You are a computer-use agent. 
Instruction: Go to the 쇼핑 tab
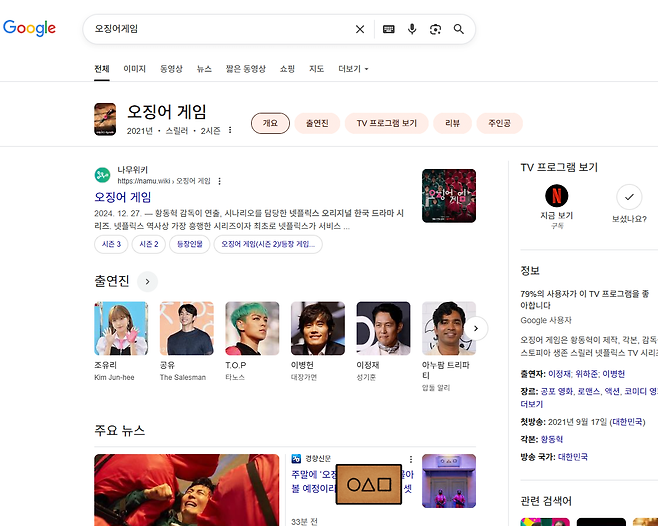pos(287,69)
